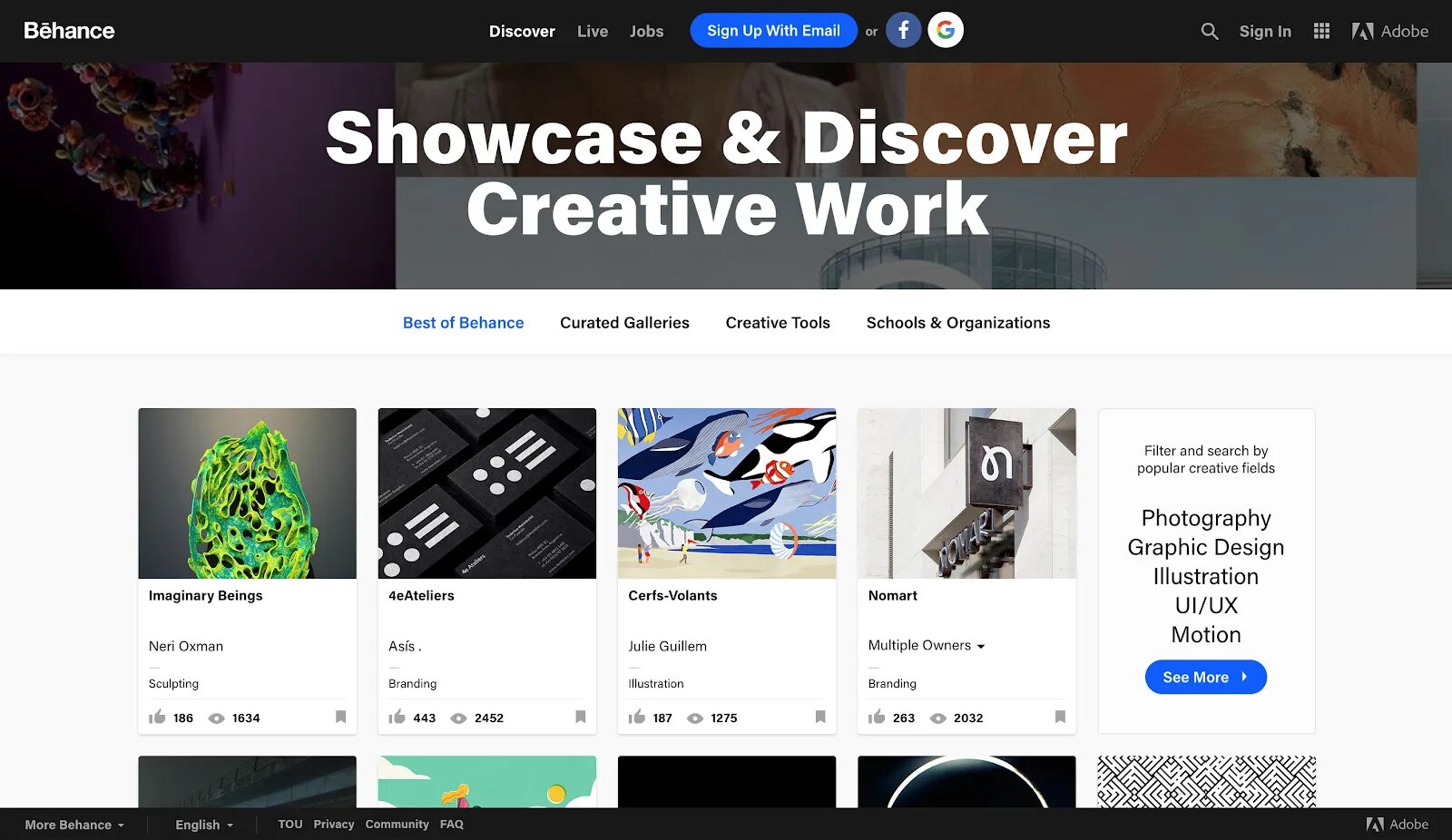The height and width of the screenshot is (840, 1452).
Task: Appreciate Imaginary Beings via thumbs-up icon
Action: [157, 717]
